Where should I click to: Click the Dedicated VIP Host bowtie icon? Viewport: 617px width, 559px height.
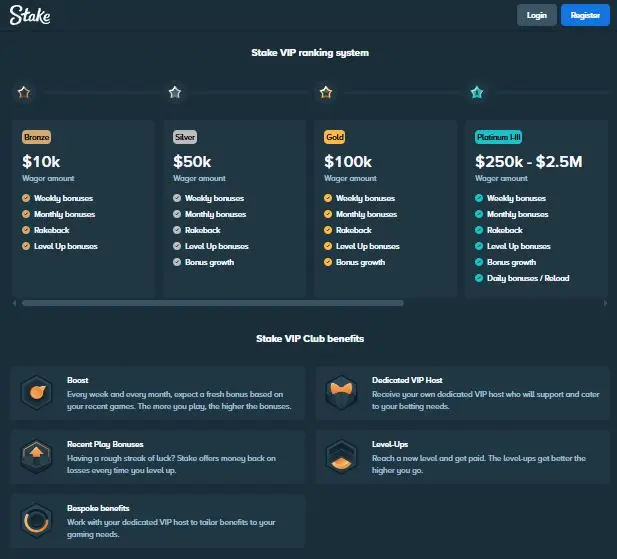pos(341,392)
